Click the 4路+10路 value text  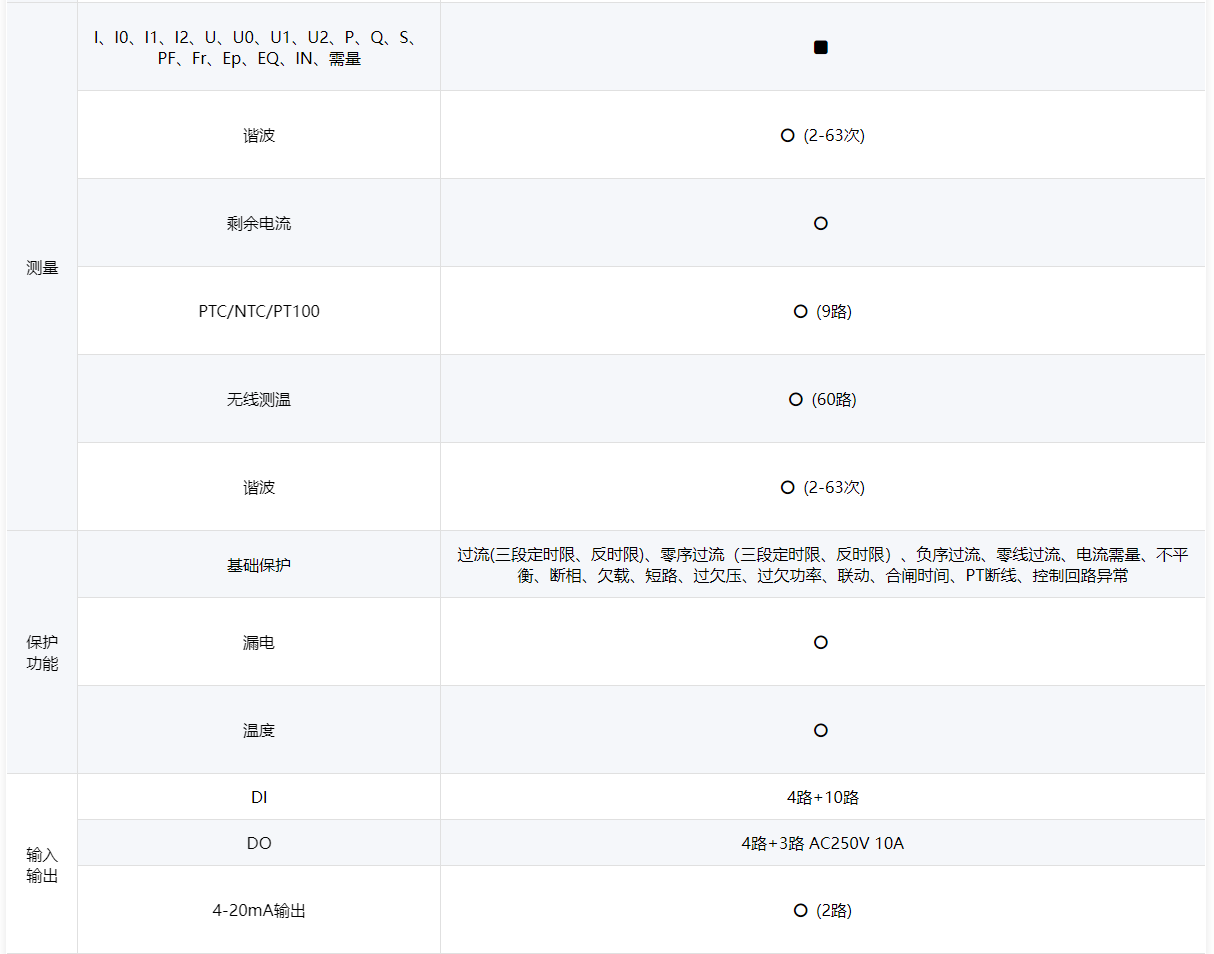coord(823,798)
